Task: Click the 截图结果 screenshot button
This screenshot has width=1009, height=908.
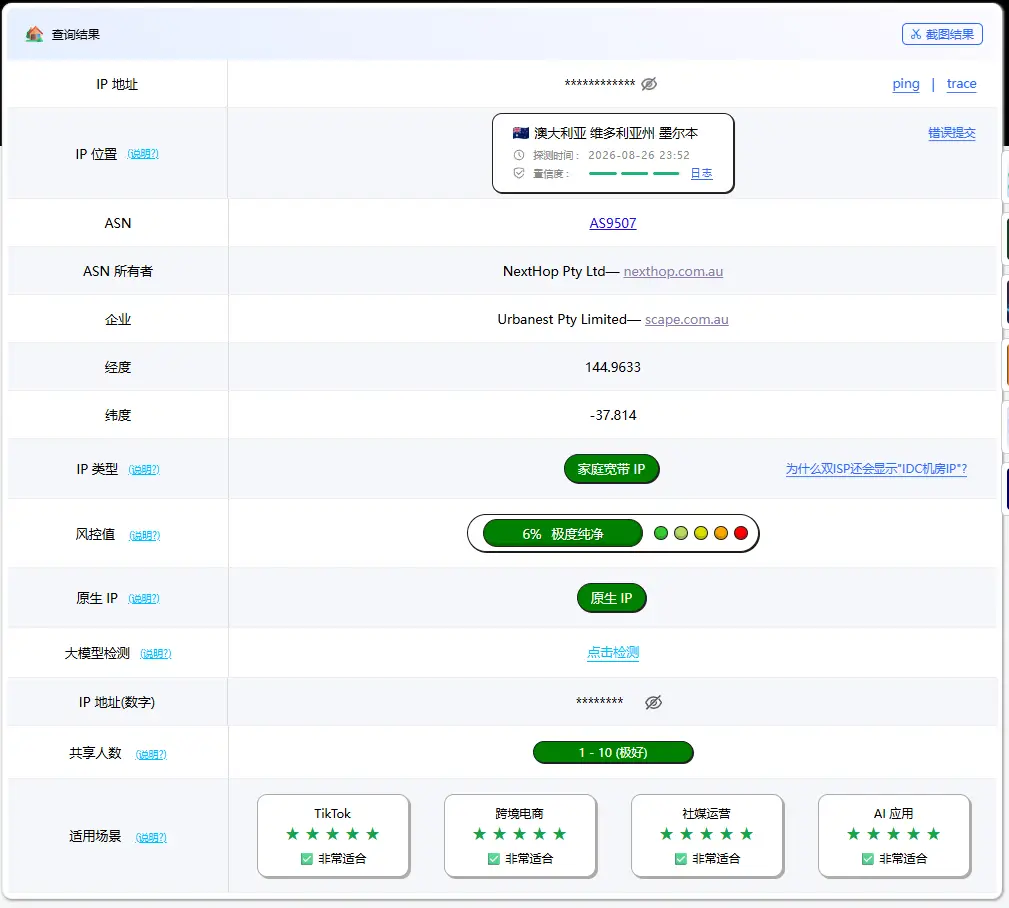Action: pos(942,34)
